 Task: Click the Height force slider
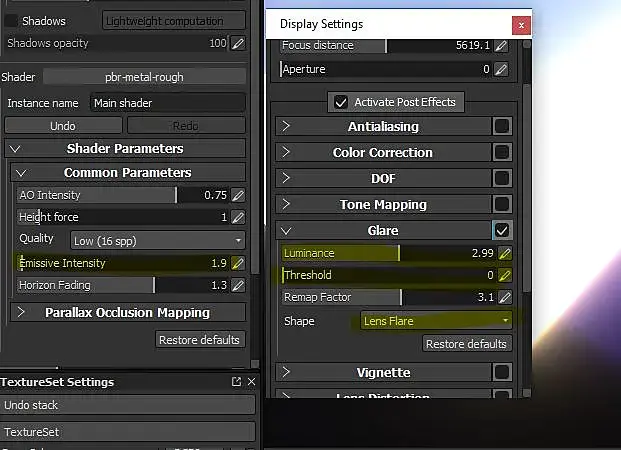click(x=123, y=217)
